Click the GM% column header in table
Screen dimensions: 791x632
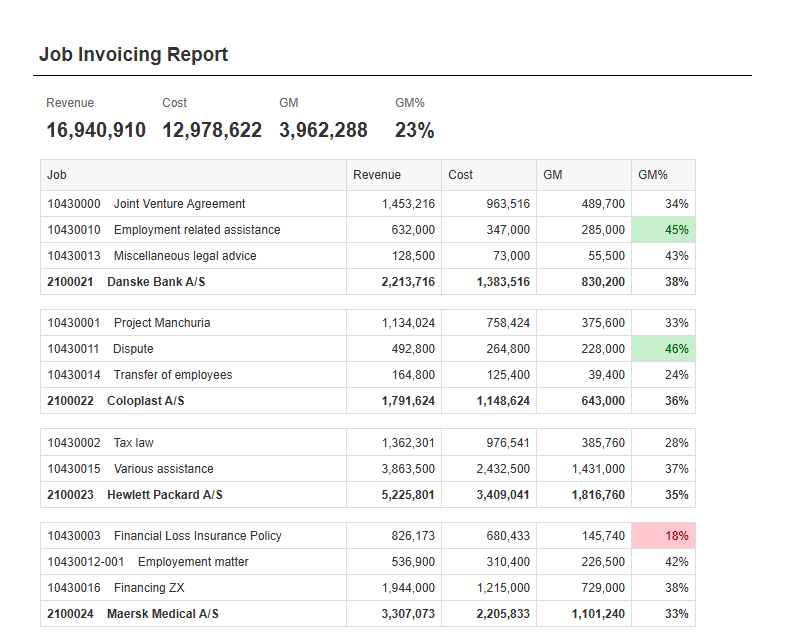pyautogui.click(x=663, y=175)
